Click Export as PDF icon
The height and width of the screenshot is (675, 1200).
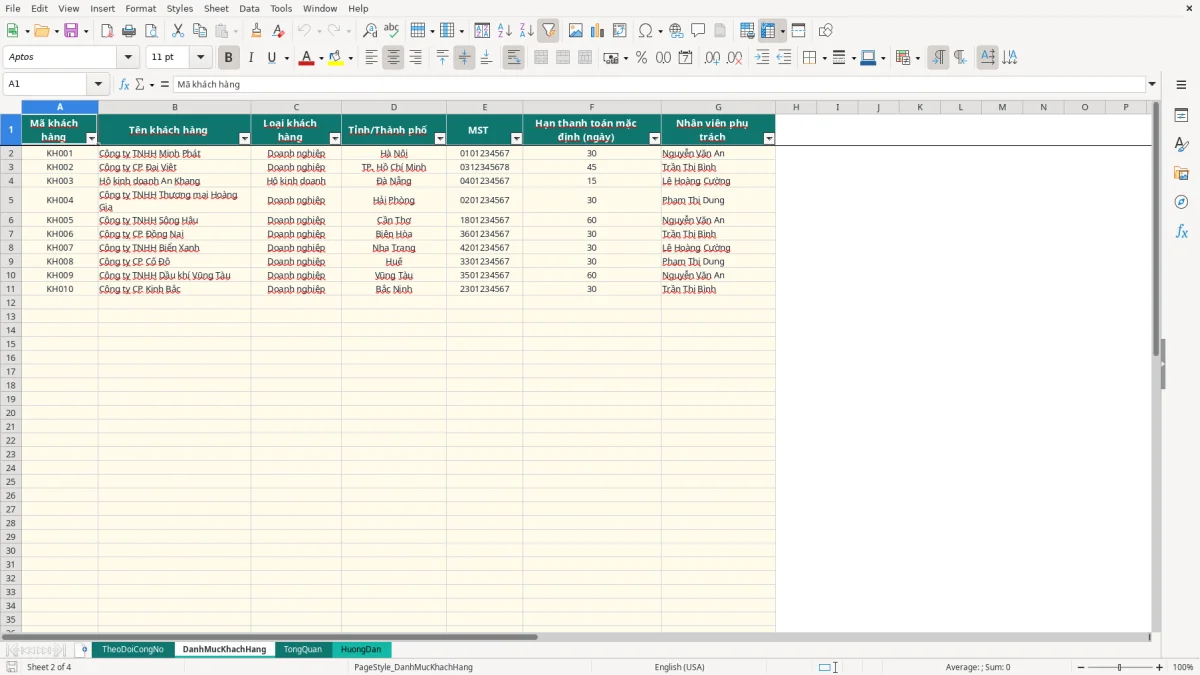[107, 31]
